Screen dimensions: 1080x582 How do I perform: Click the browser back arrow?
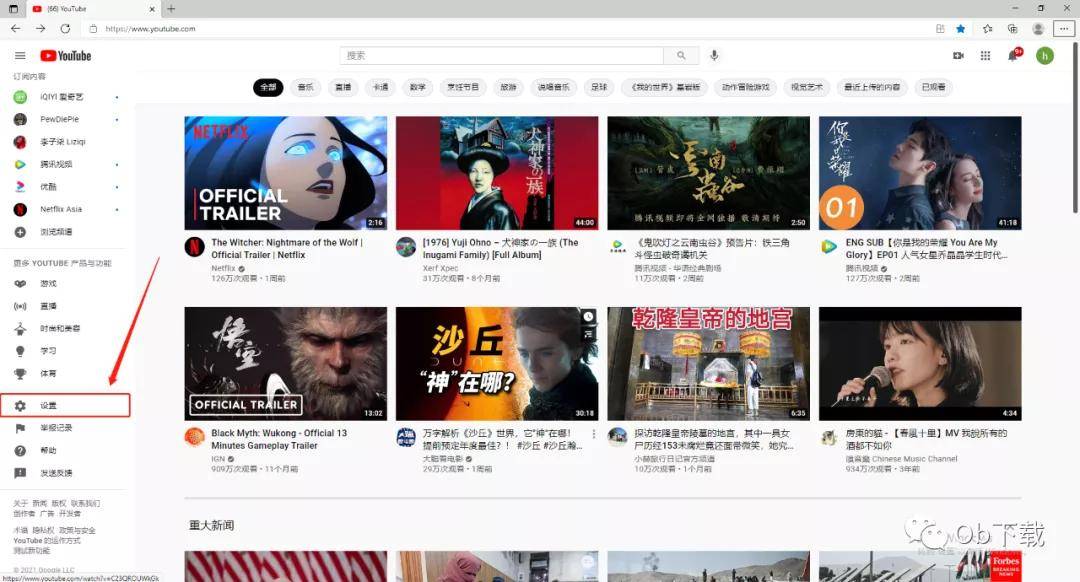[x=16, y=29]
